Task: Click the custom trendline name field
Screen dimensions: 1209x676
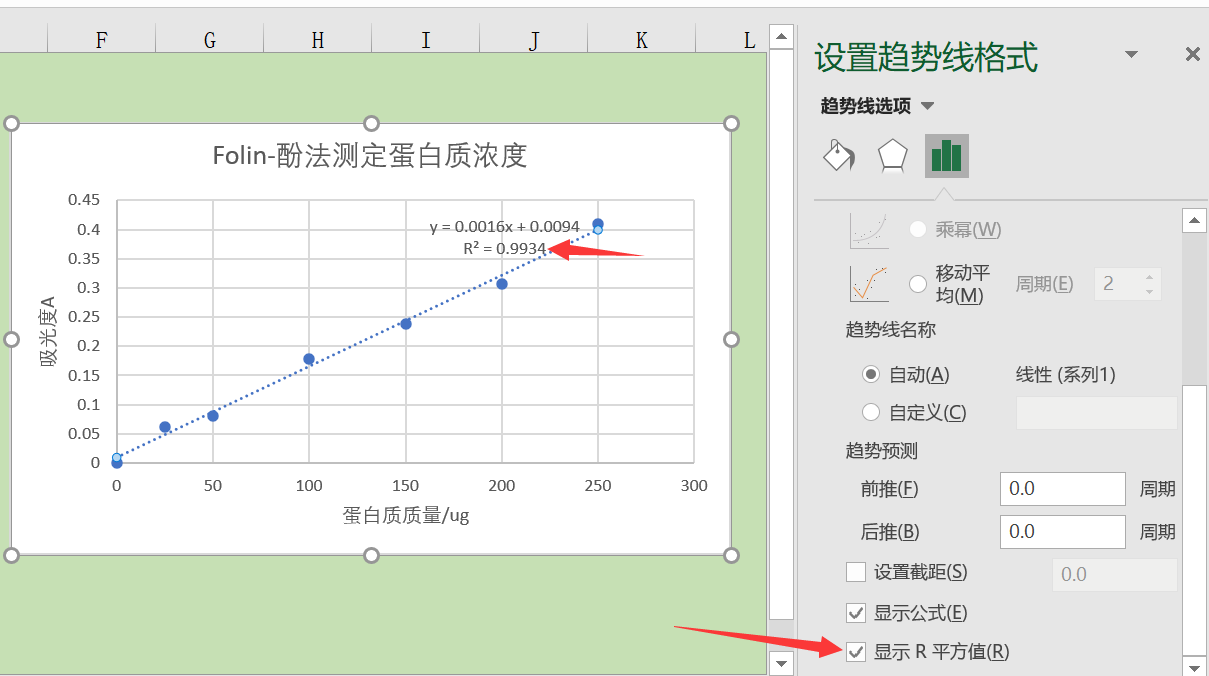Action: click(1096, 413)
